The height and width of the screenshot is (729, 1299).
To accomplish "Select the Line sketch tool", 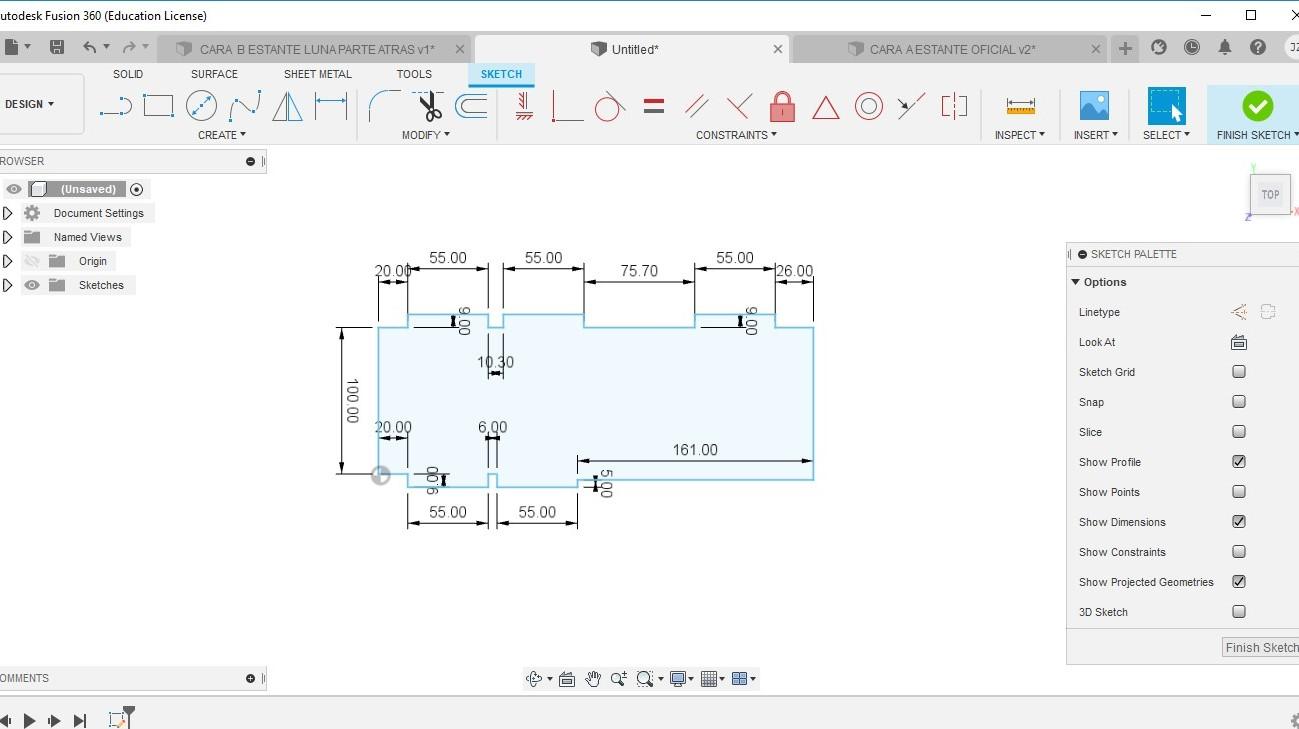I will [116, 106].
